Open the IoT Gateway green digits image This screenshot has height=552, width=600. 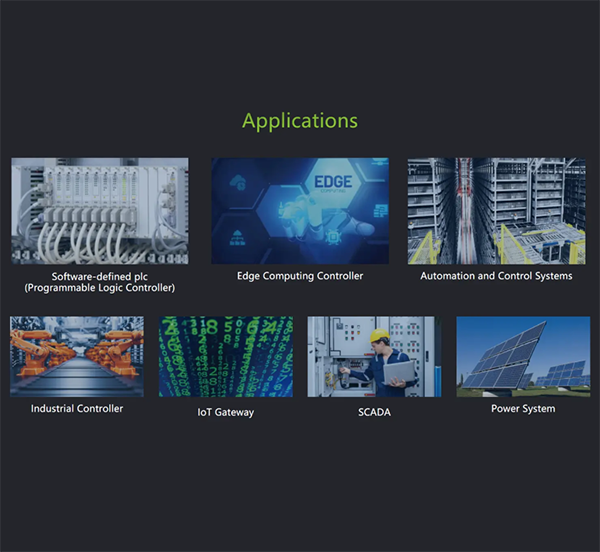pos(226,356)
